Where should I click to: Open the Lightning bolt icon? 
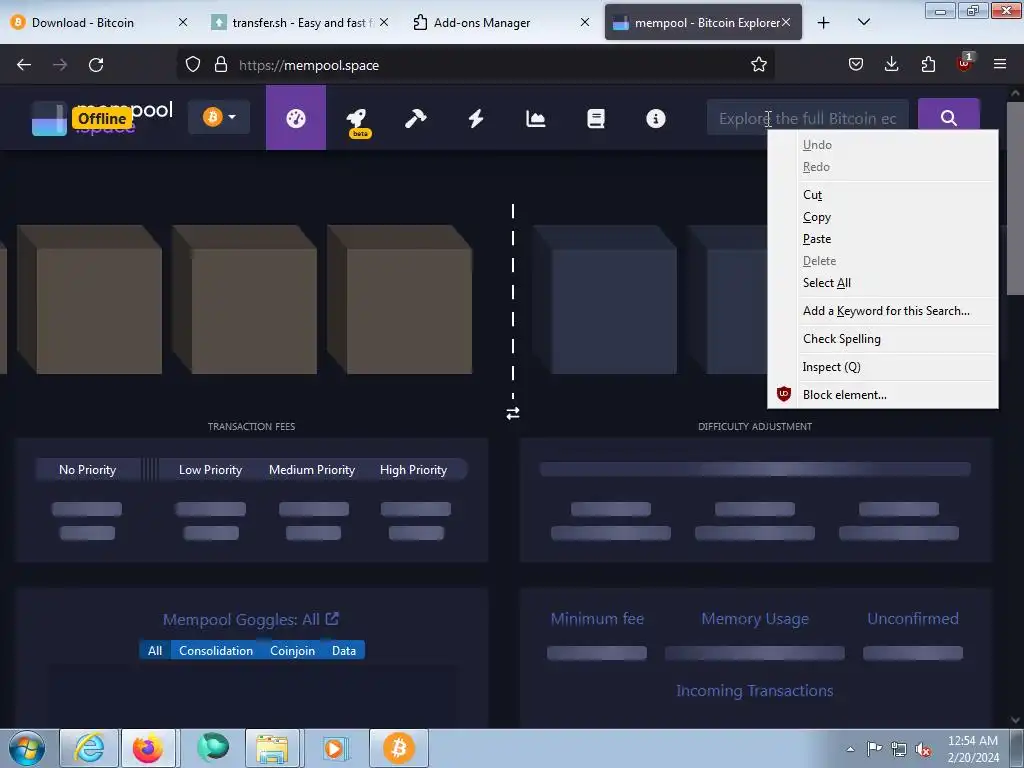tap(476, 118)
